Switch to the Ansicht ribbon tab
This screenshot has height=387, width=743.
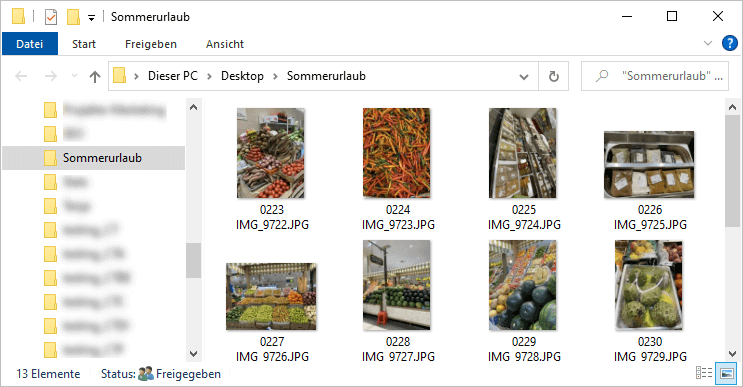point(225,44)
